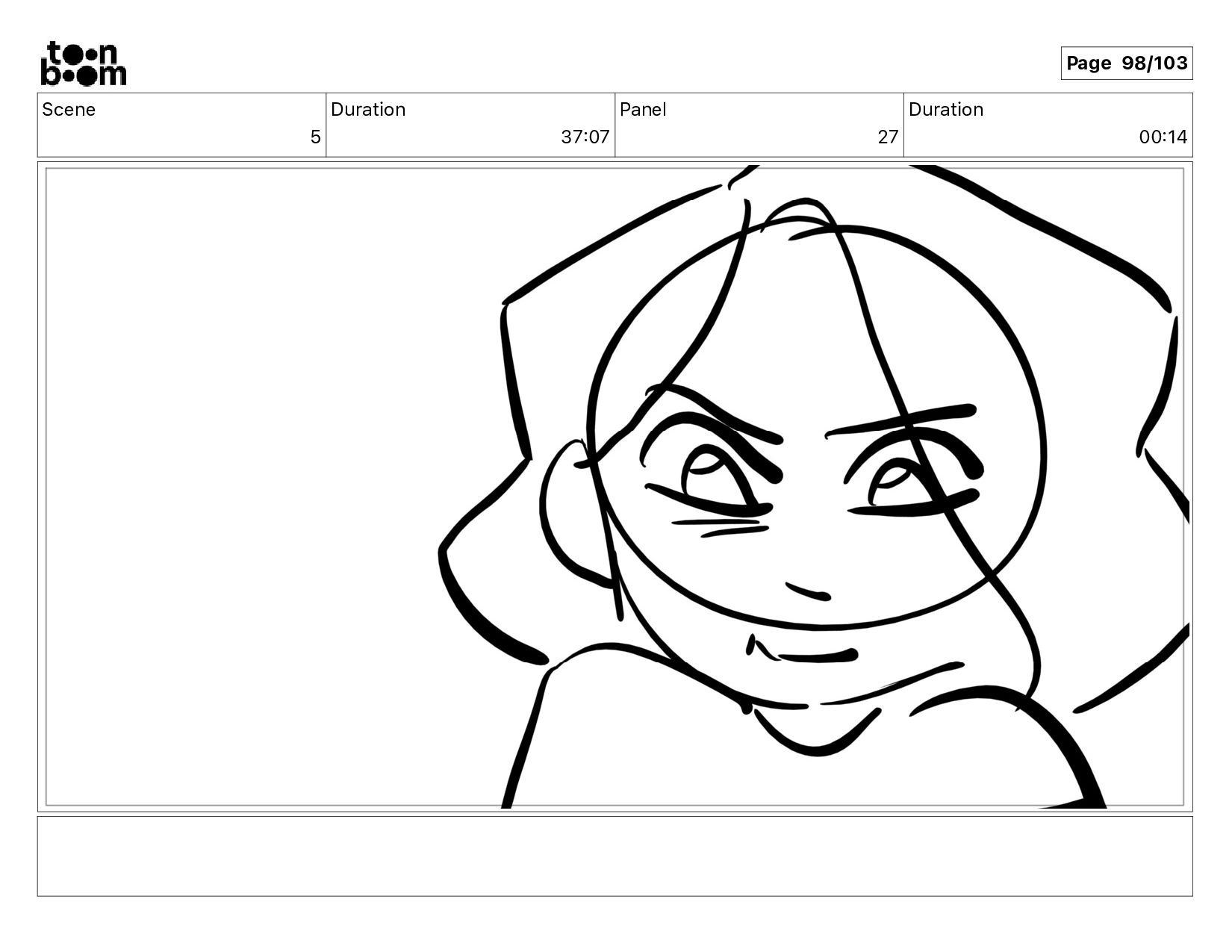Select the scene duration value 37:07
This screenshot has height=952, width=1232.
tap(585, 137)
